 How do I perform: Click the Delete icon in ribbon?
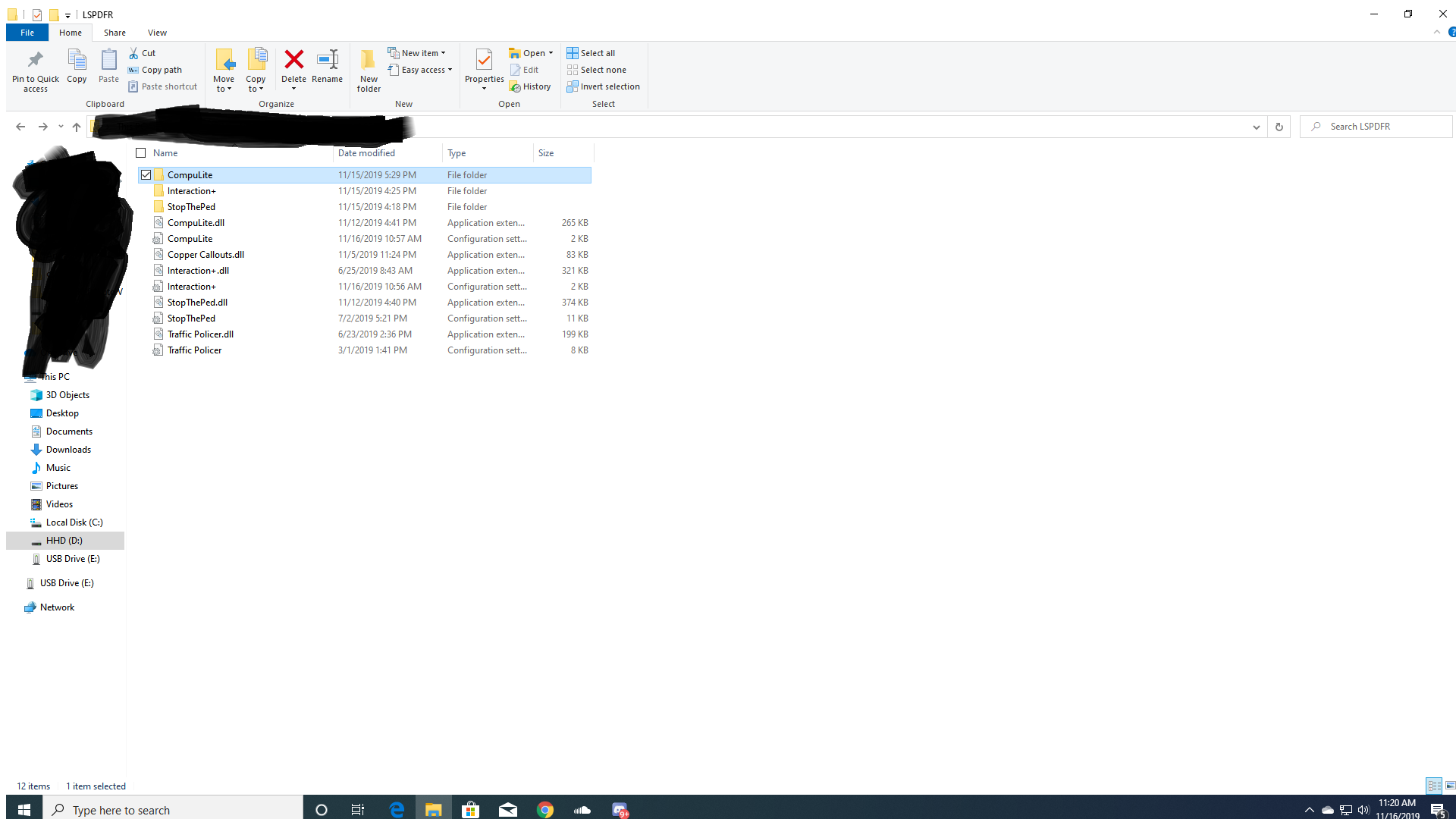[293, 61]
